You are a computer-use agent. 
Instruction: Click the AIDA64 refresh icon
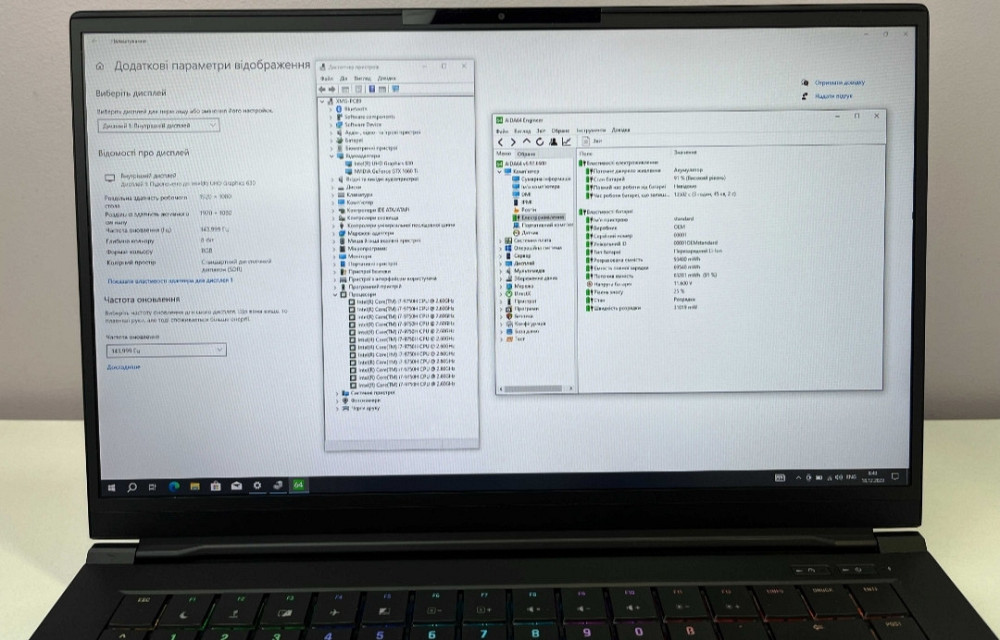tap(540, 142)
